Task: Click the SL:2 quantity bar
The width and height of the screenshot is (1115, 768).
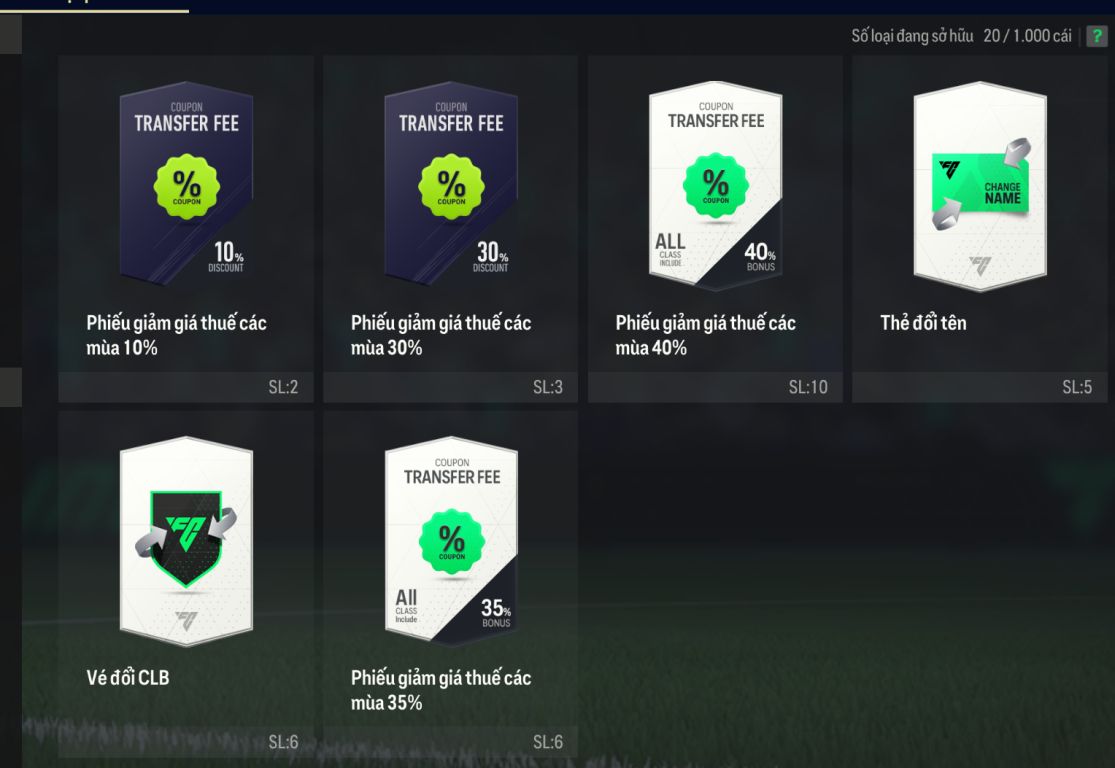Action: point(186,387)
